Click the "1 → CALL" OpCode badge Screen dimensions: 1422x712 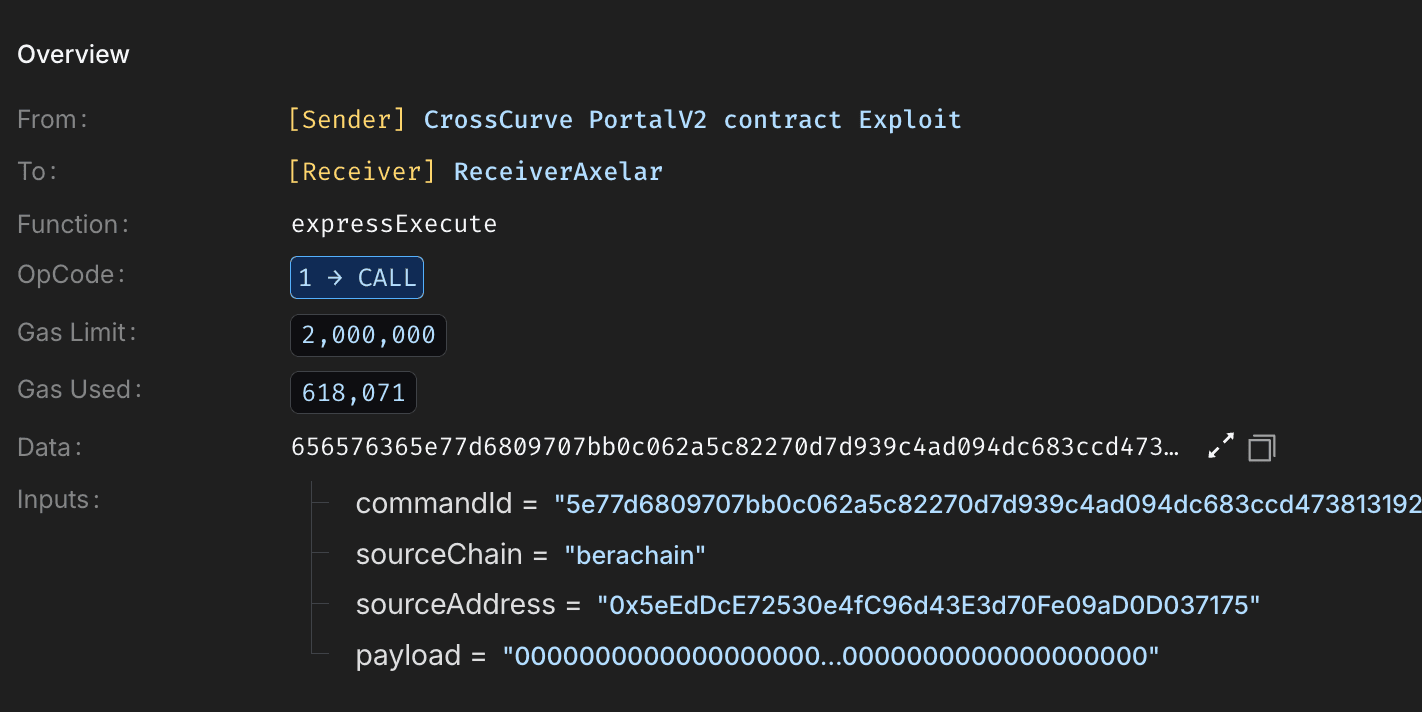click(356, 277)
